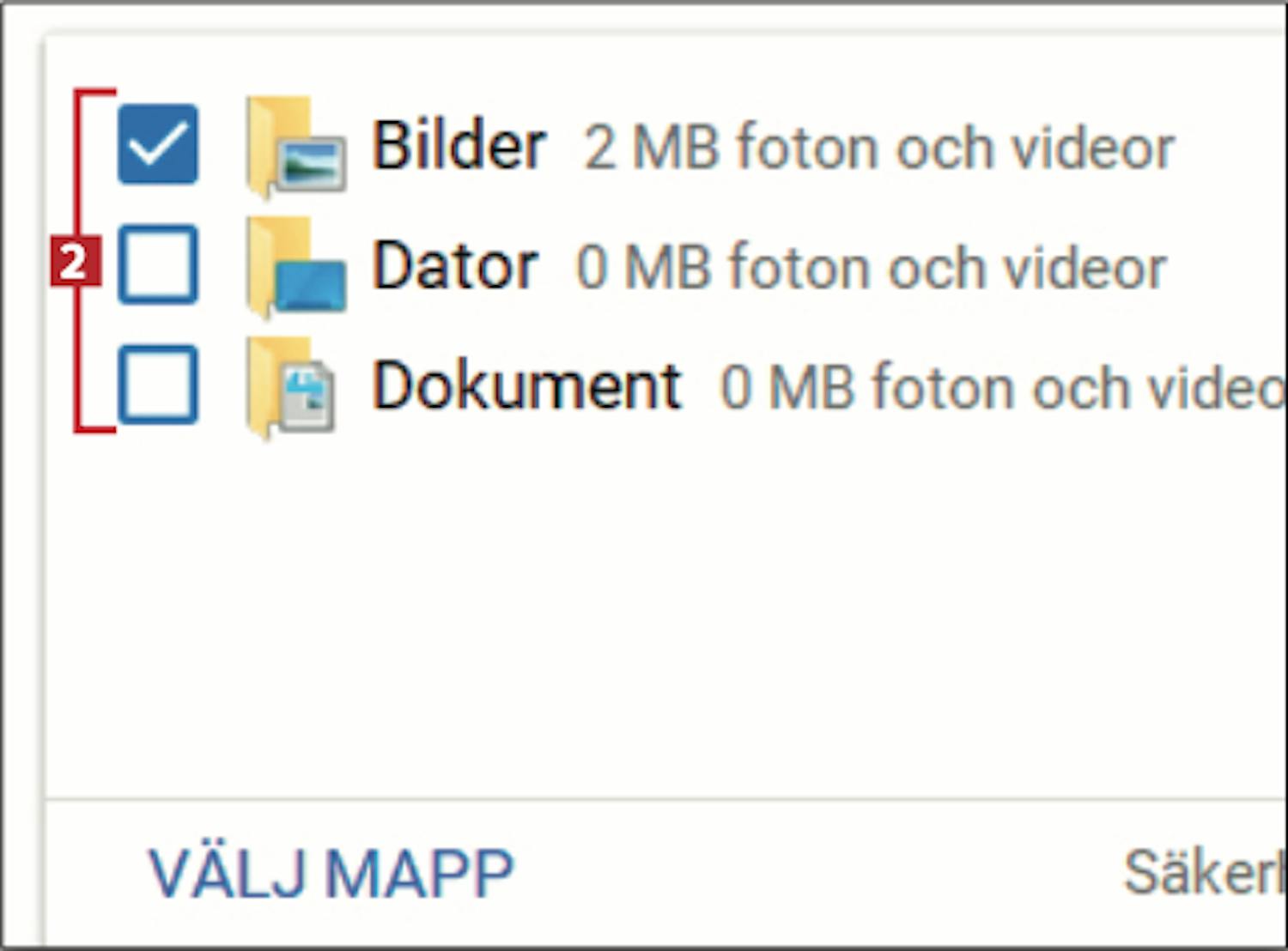Screen dimensions: 1288x951
Task: Click the partially visible Säkerh link
Action: click(1206, 873)
